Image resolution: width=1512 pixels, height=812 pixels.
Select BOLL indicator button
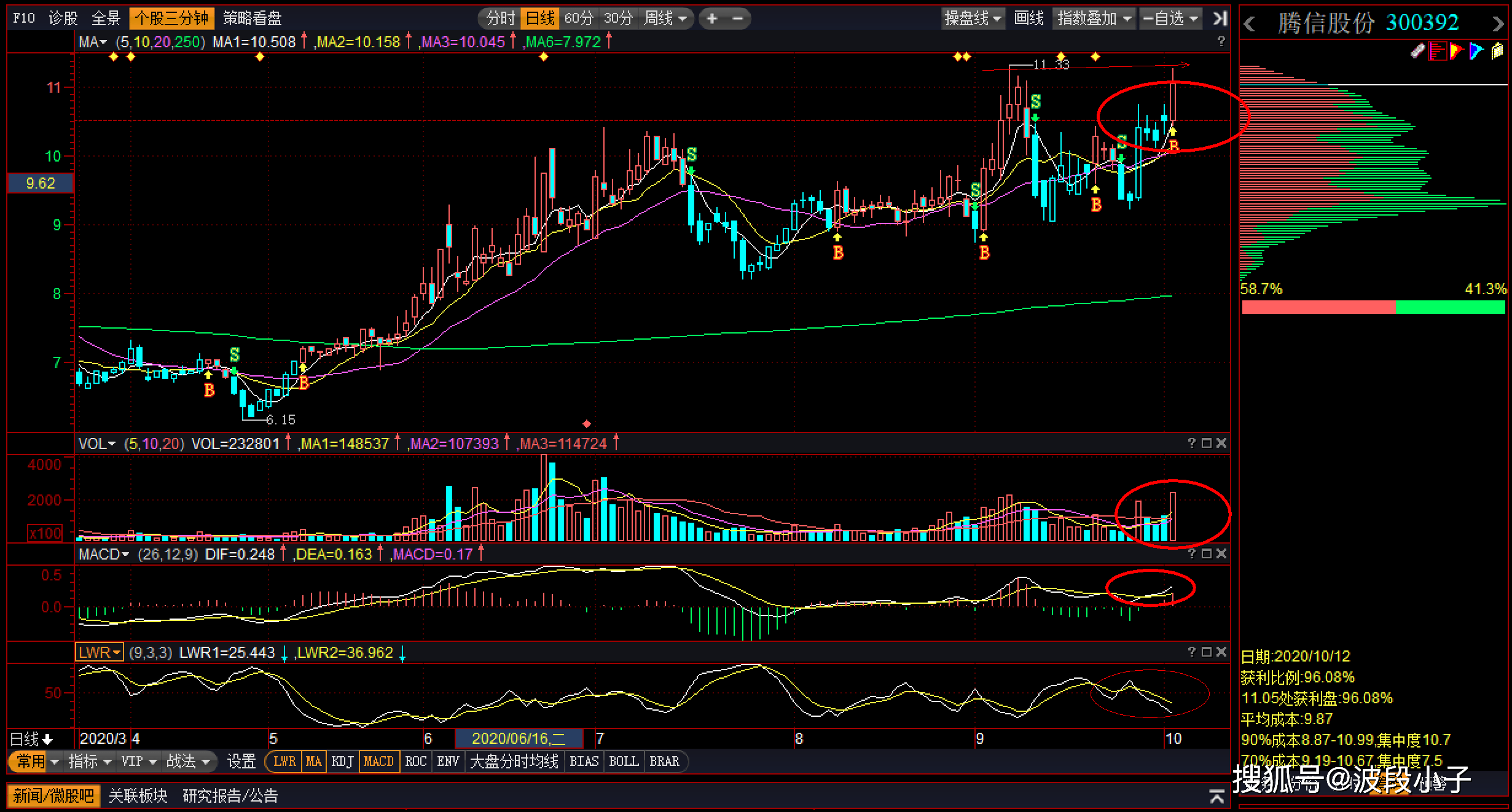pos(624,762)
